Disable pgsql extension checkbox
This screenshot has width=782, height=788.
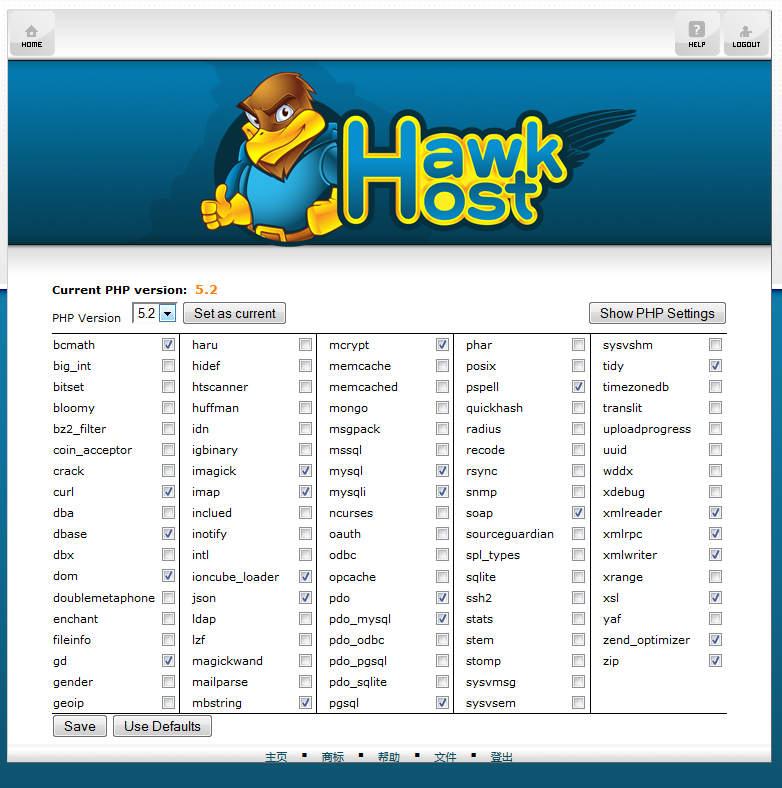(x=442, y=703)
